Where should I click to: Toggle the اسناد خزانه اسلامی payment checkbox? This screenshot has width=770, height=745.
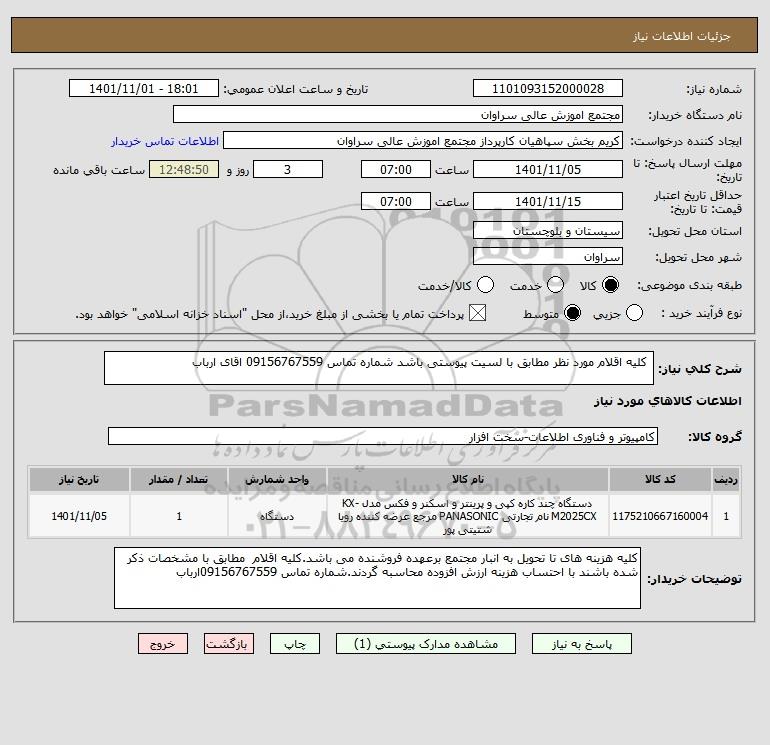point(477,313)
